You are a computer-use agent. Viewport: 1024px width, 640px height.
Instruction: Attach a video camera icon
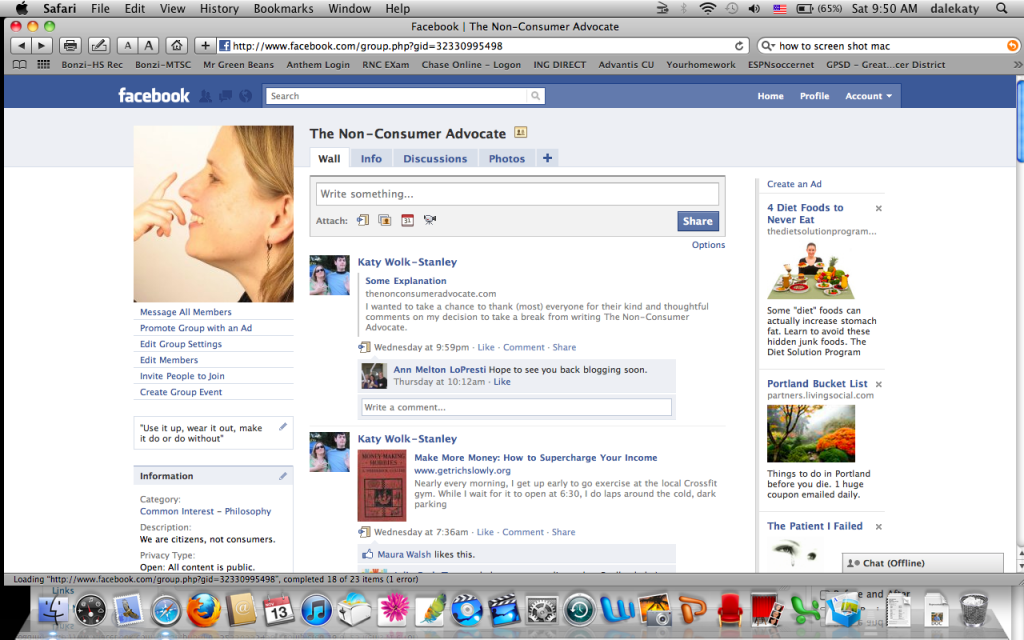[430, 220]
